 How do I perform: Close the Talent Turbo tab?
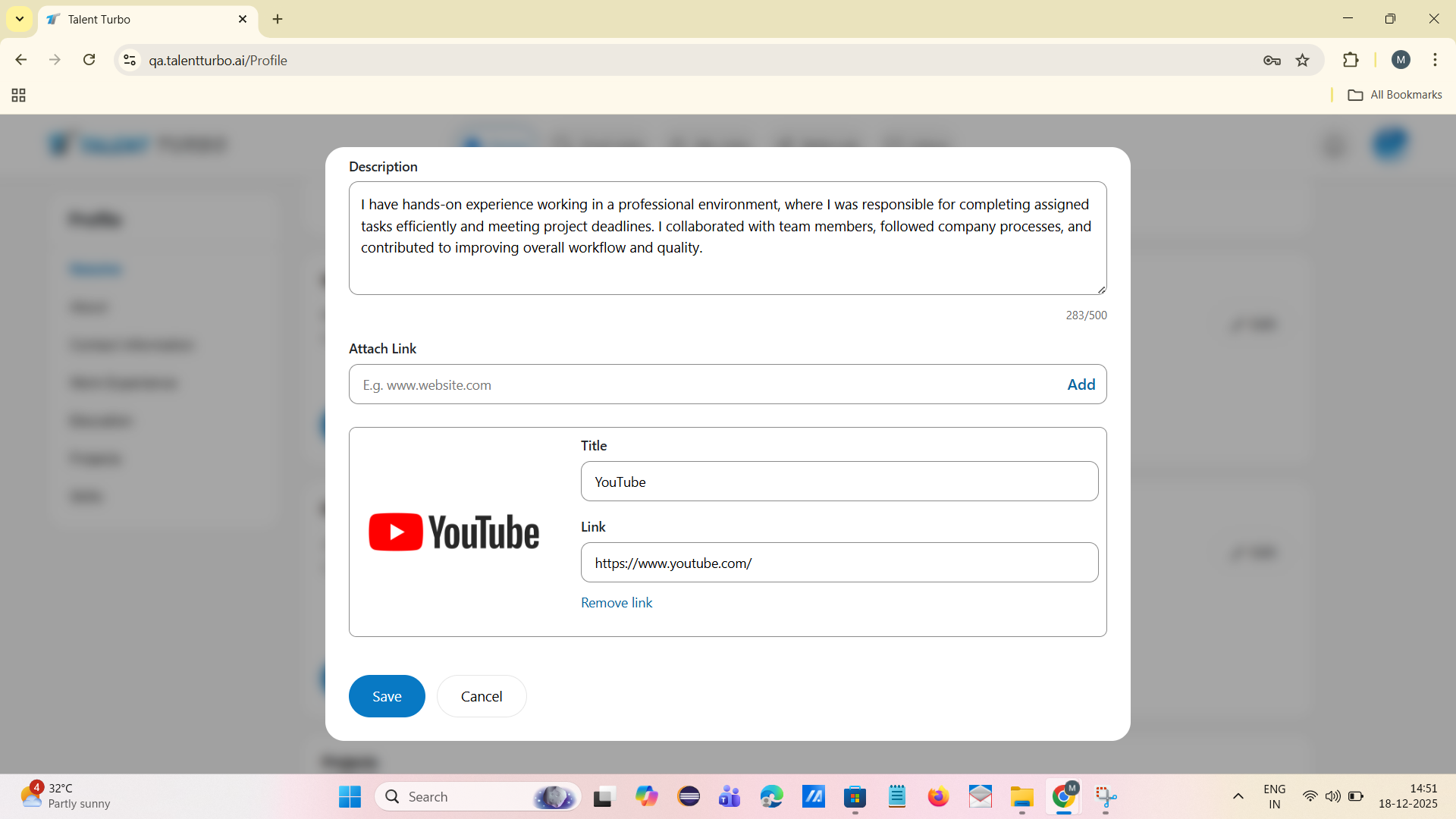tap(243, 19)
